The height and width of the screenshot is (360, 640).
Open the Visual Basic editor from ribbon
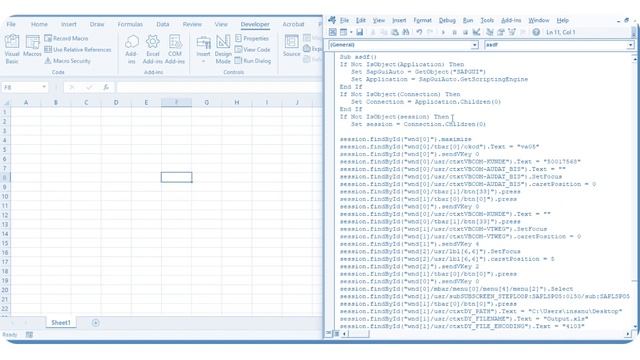tap(12, 49)
